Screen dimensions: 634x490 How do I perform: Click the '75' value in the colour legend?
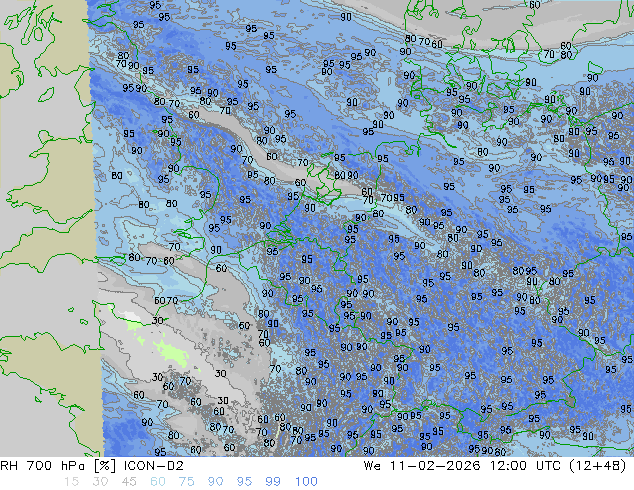point(186,482)
